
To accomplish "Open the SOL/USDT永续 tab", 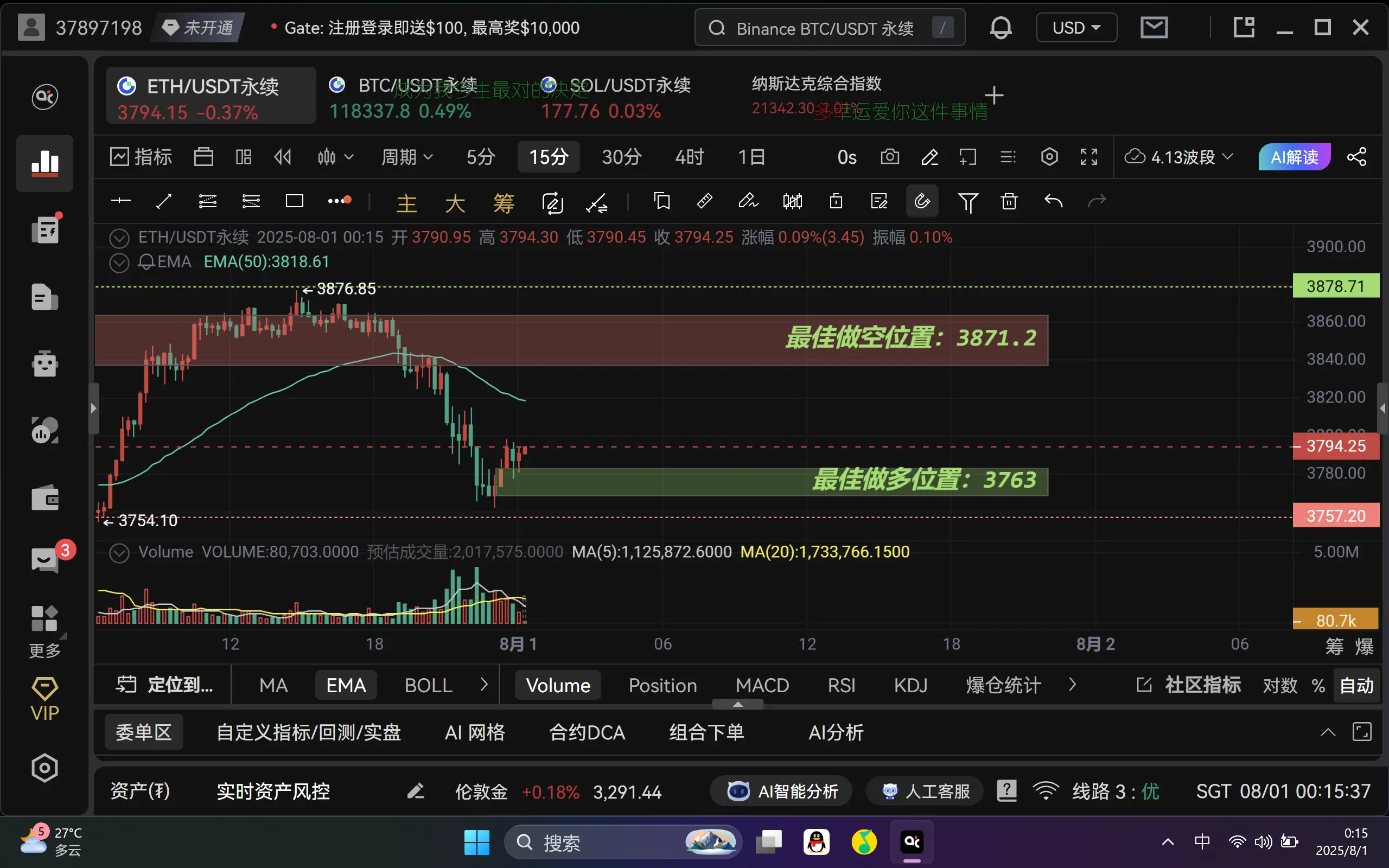I will click(x=616, y=98).
